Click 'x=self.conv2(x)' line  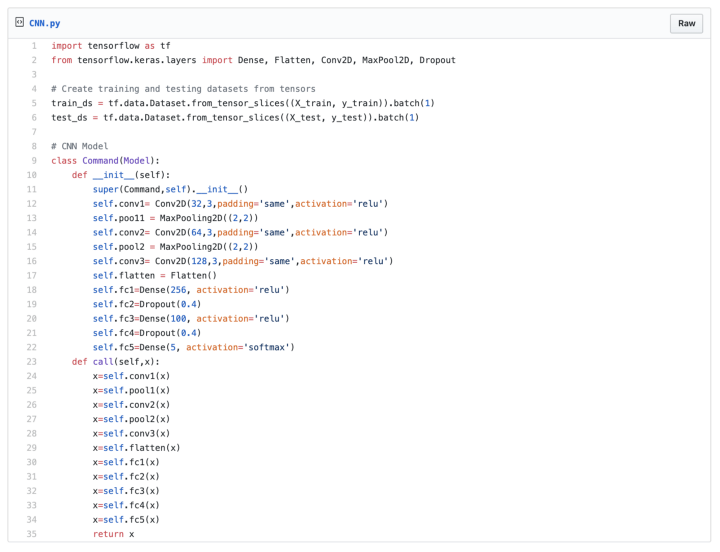click(x=131, y=405)
